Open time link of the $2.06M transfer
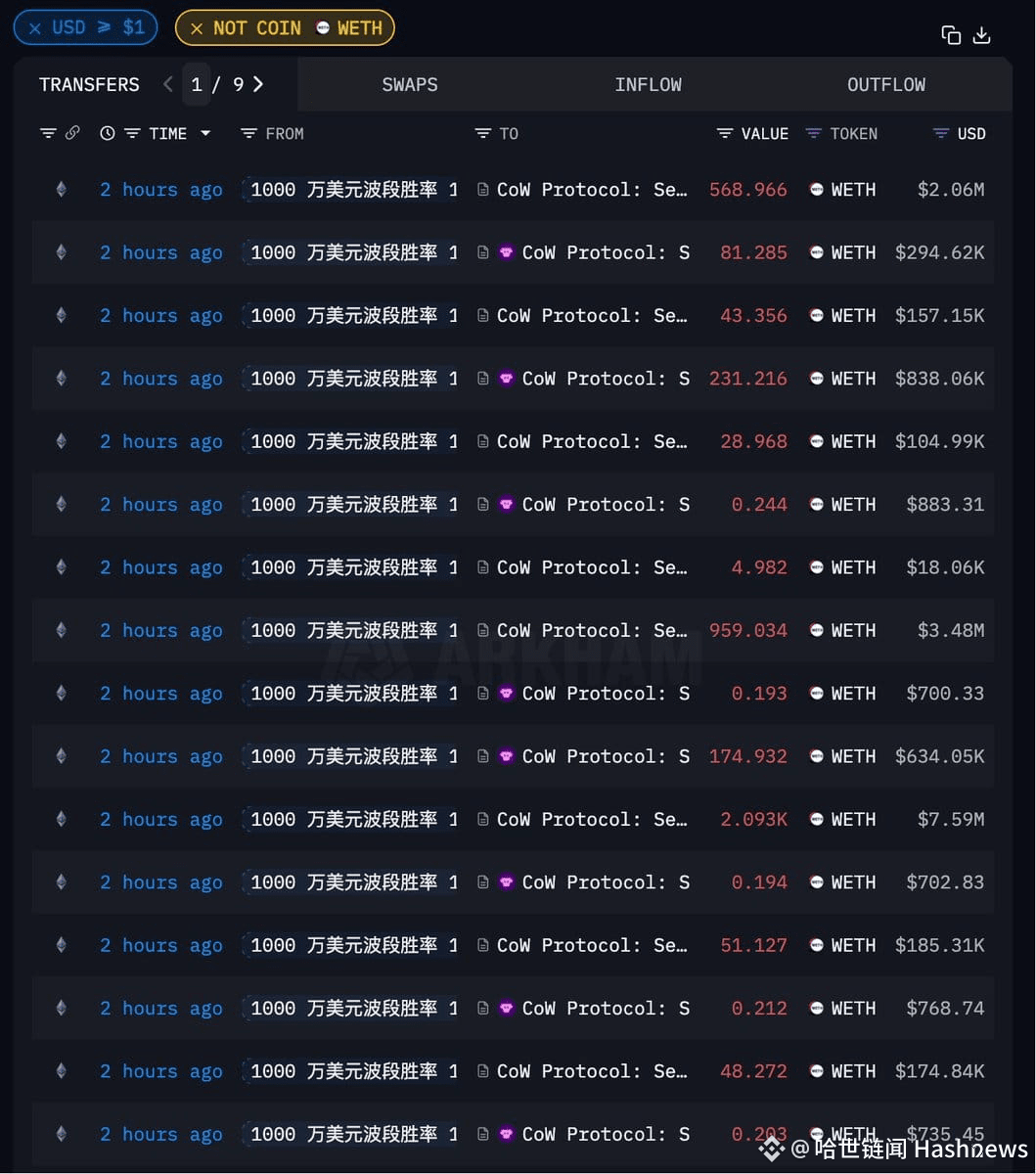The height and width of the screenshot is (1174, 1036). pos(161,190)
